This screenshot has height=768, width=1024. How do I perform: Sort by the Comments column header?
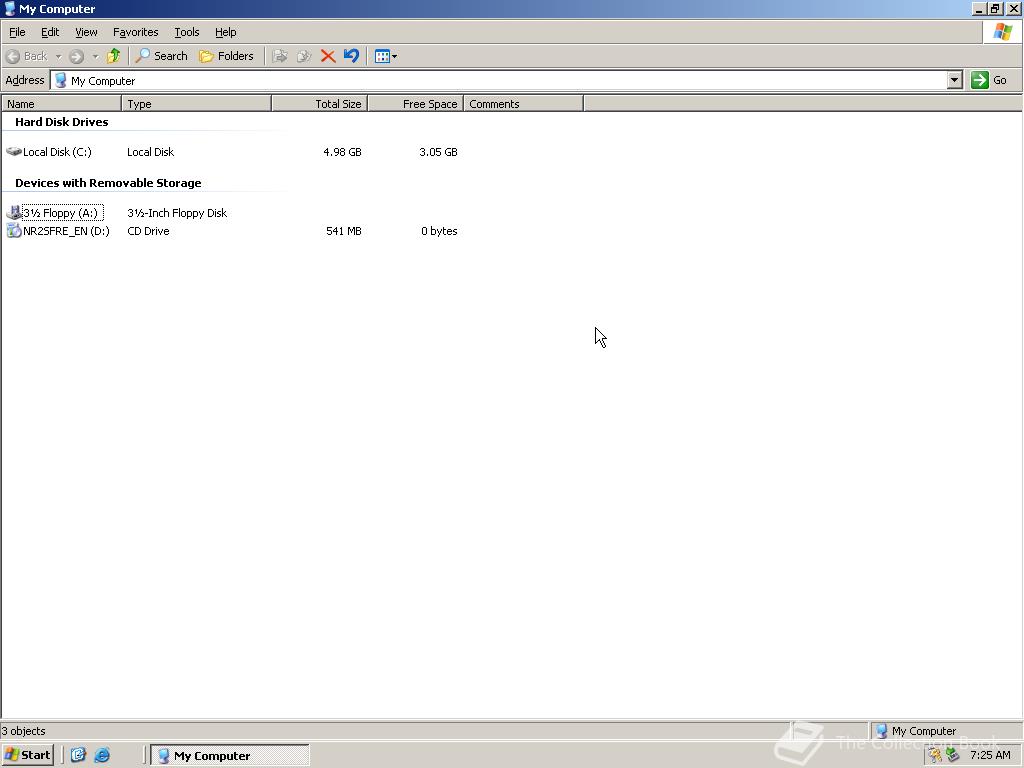(x=524, y=104)
